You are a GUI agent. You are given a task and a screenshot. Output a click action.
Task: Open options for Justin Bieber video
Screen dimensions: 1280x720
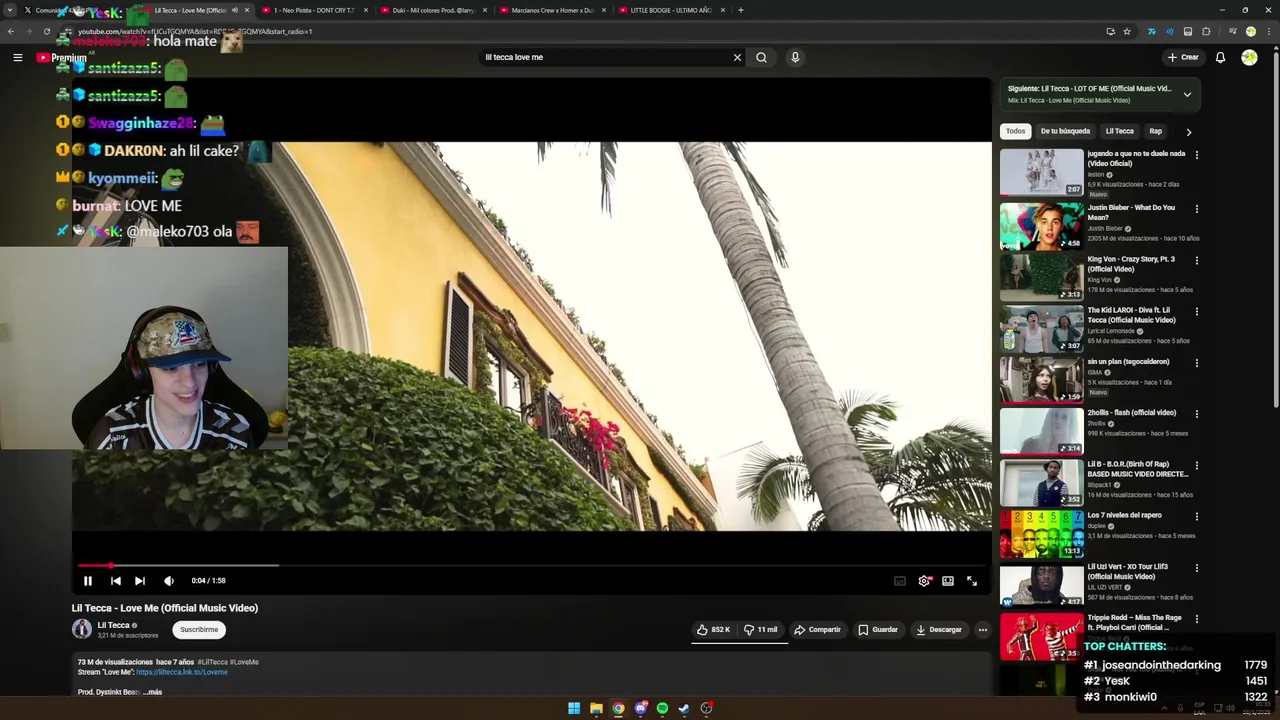[1197, 209]
